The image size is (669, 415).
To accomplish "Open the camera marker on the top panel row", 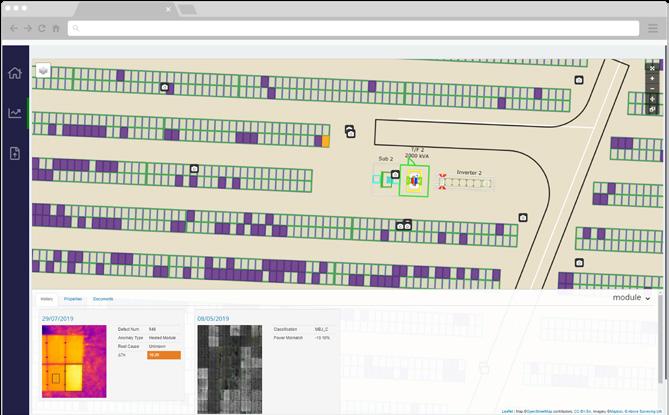I will click(165, 87).
